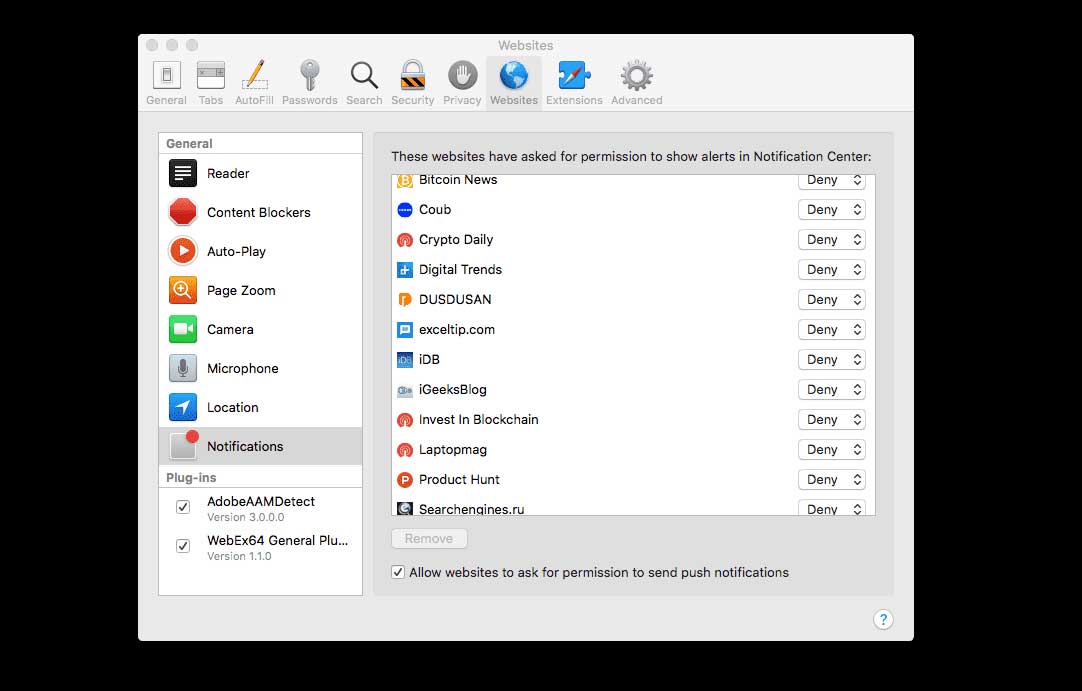Select the Bitcoin News row text
This screenshot has width=1082, height=691.
pyautogui.click(x=458, y=179)
